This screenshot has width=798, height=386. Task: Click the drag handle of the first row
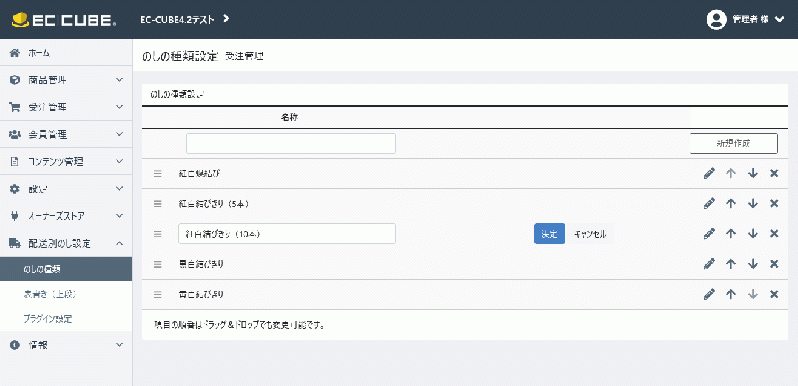158,174
